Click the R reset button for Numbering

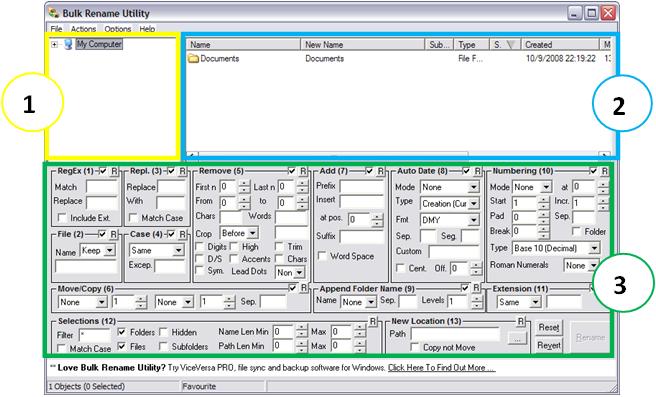[x=605, y=171]
